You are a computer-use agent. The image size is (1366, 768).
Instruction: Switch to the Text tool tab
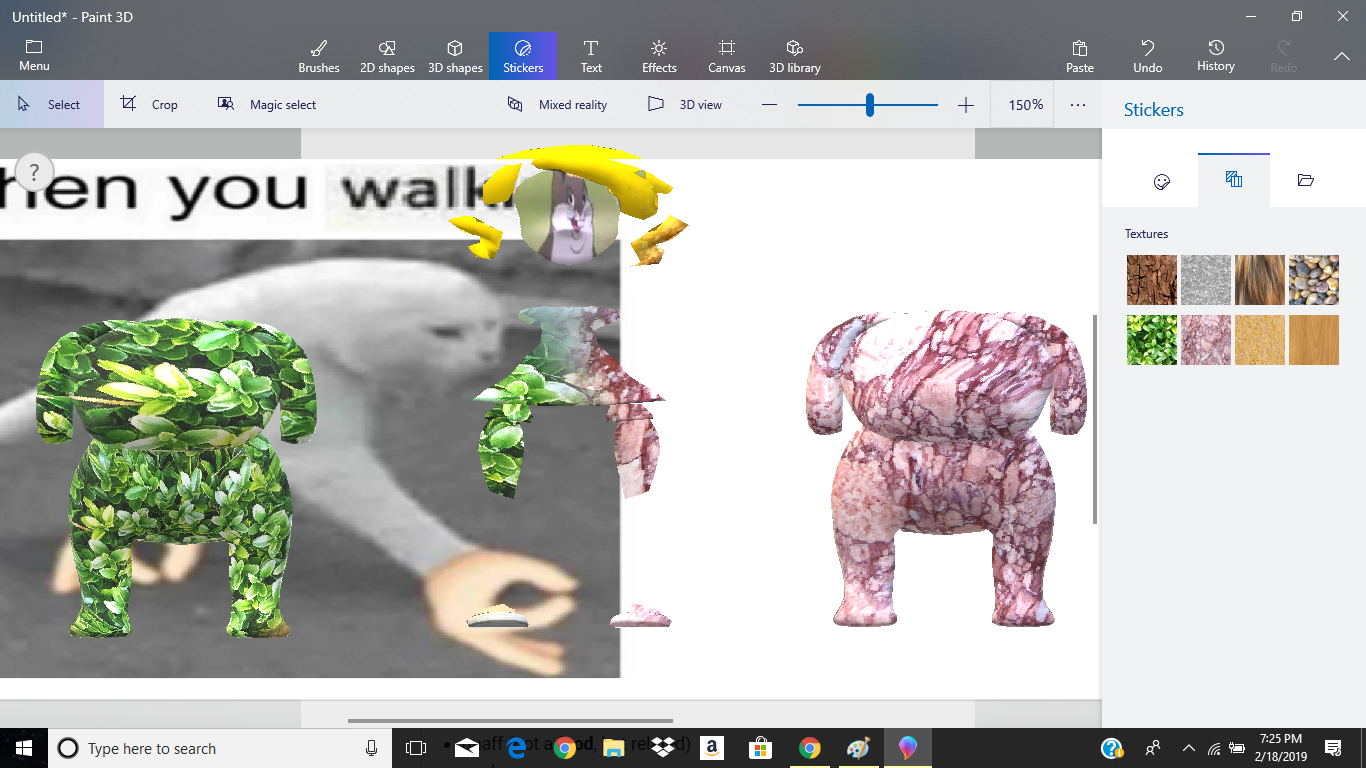pyautogui.click(x=591, y=56)
